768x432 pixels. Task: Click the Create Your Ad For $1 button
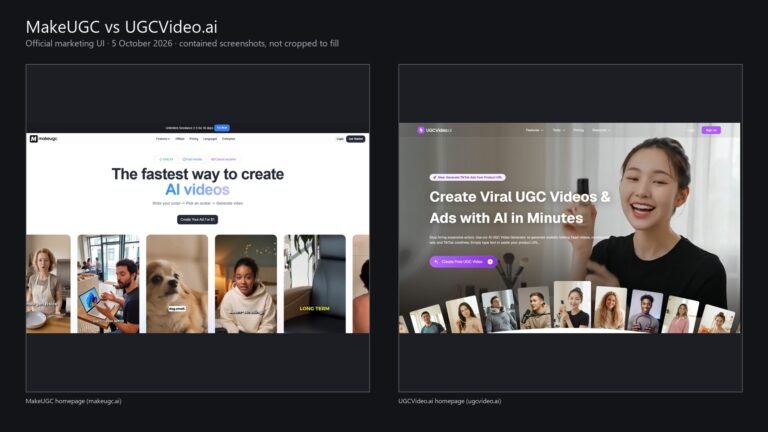coord(197,219)
